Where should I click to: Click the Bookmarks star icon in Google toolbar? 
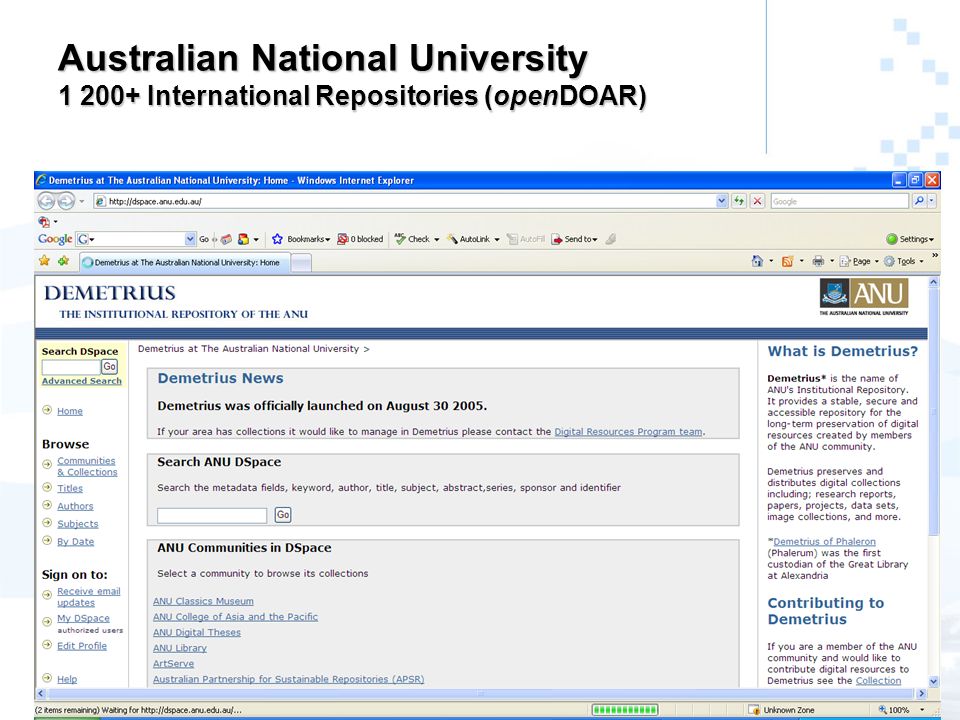pyautogui.click(x=277, y=239)
